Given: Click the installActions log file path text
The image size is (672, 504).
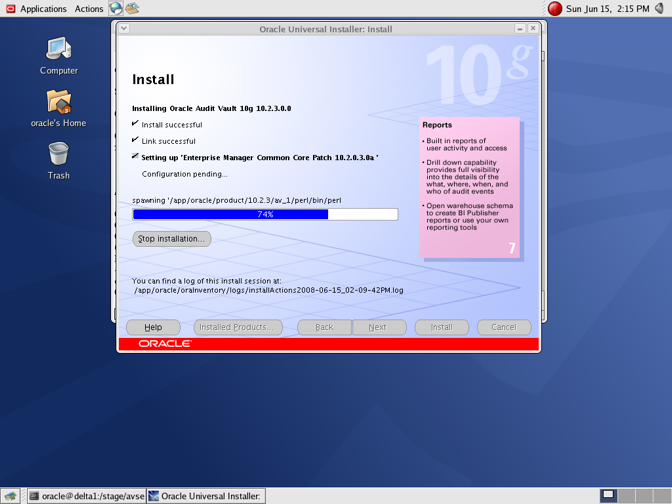Looking at the screenshot, I should coord(269,290).
